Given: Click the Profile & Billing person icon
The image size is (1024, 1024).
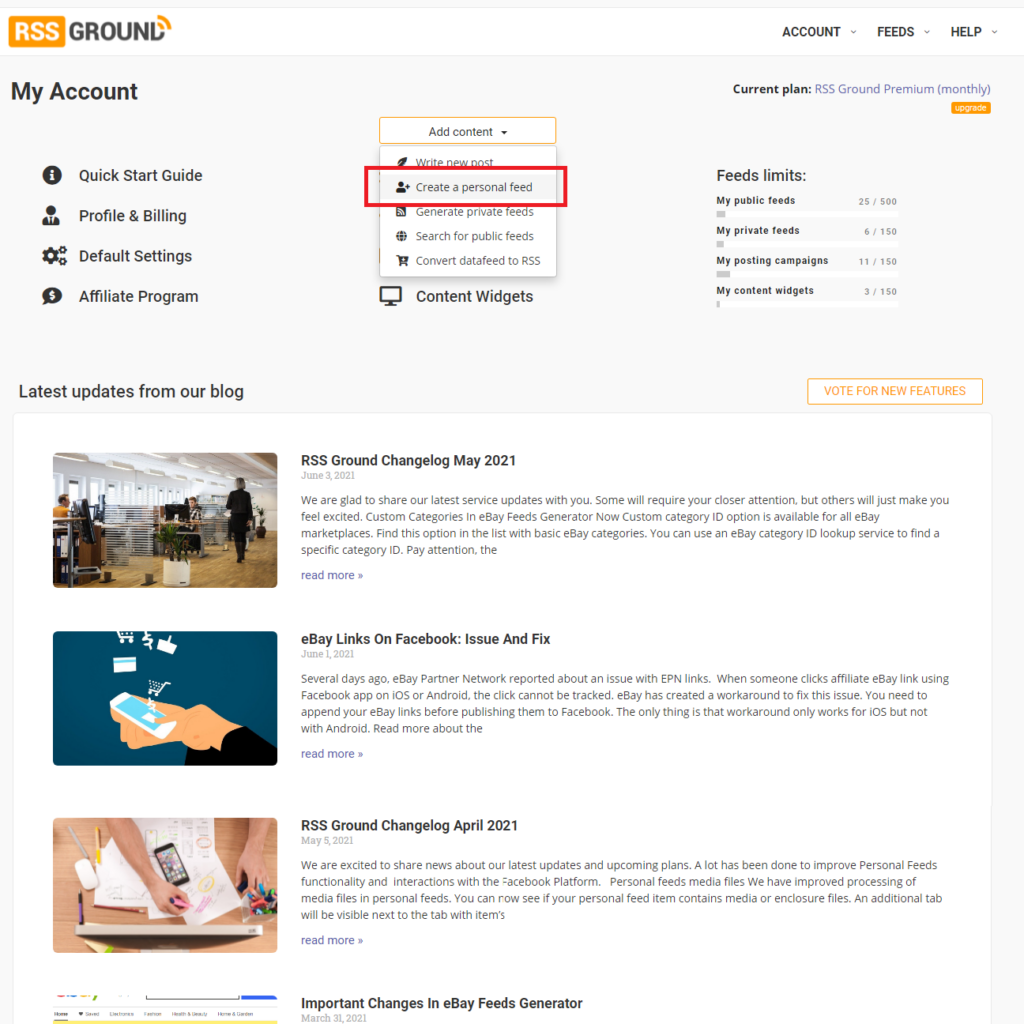Looking at the screenshot, I should tap(51, 216).
